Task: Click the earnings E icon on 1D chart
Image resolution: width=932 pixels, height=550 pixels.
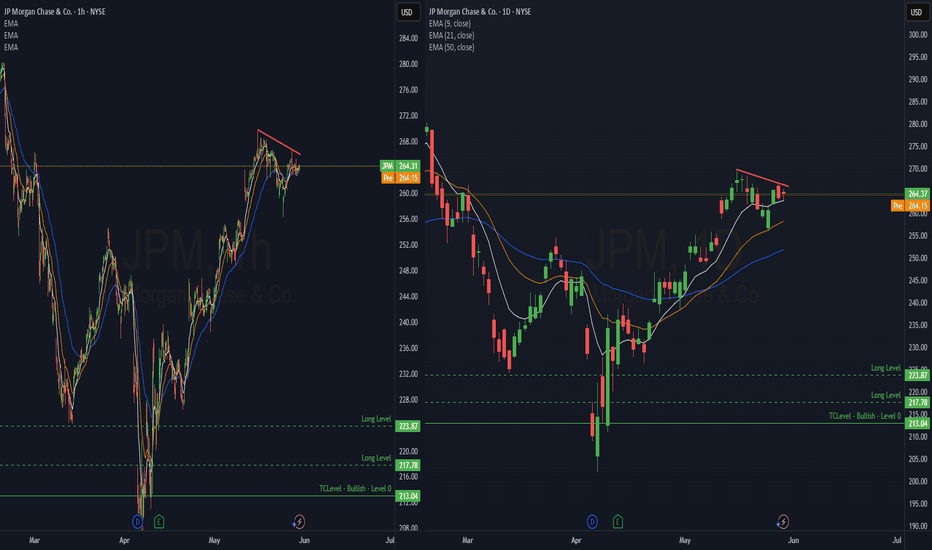Action: 618,522
